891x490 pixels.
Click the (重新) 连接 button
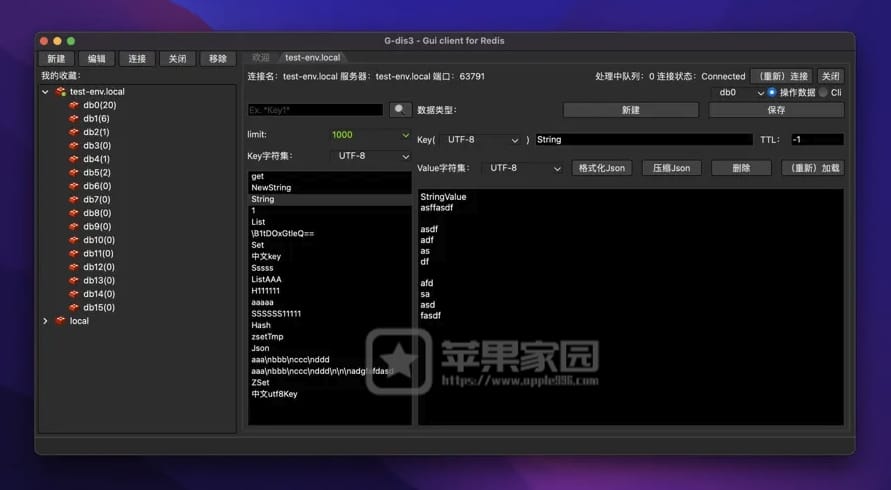click(x=783, y=76)
